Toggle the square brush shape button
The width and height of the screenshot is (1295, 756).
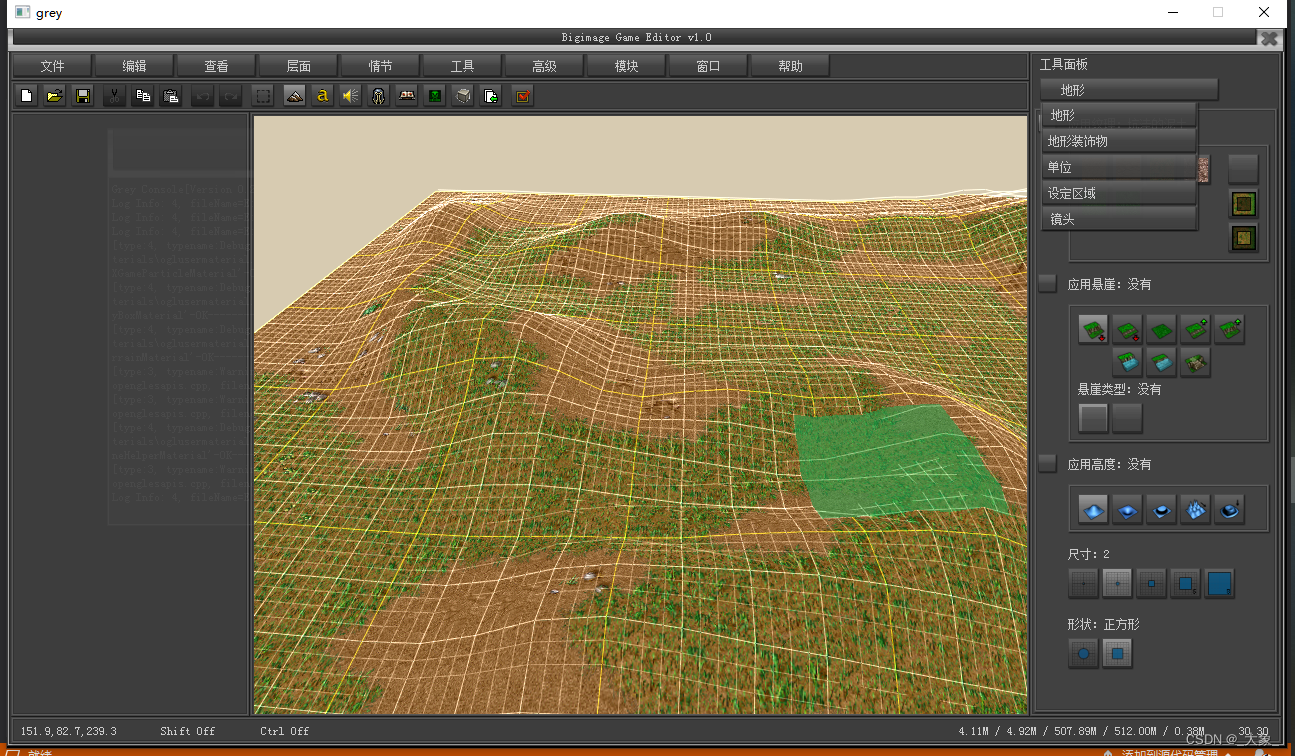tap(1117, 655)
